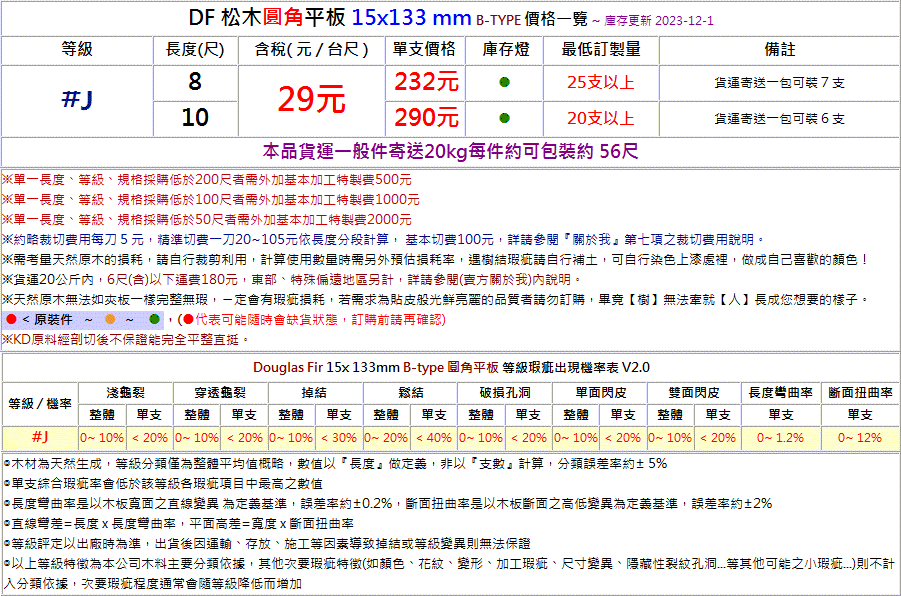Click '單支' sub-header under 長度彎曲率
This screenshot has width=901, height=596.
pos(780,414)
